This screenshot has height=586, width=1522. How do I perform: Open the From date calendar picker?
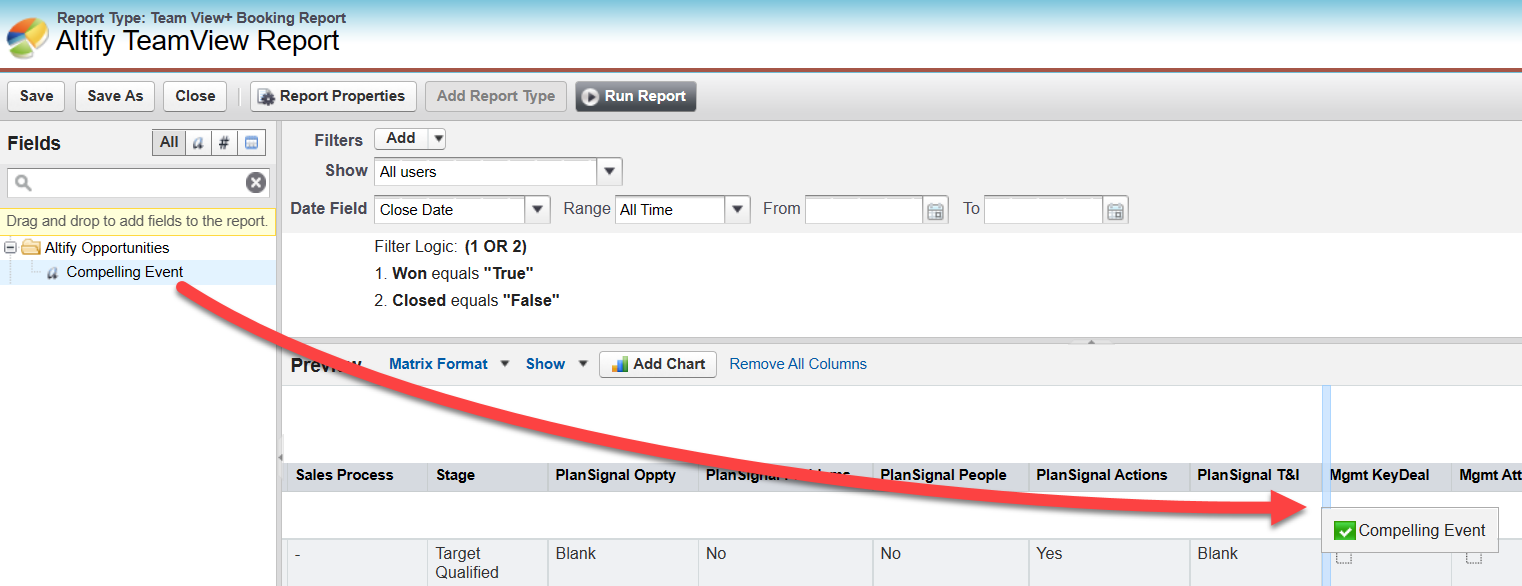[x=936, y=211]
